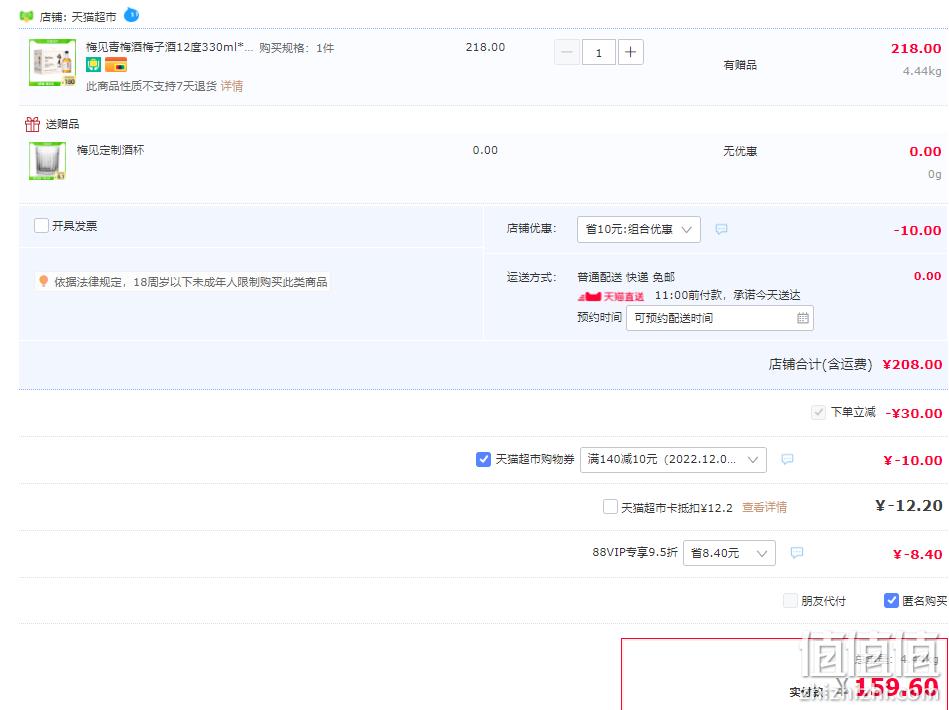The width and height of the screenshot is (949, 710).
Task: Click the 可预约配送时间 delivery time field
Action: click(x=720, y=318)
